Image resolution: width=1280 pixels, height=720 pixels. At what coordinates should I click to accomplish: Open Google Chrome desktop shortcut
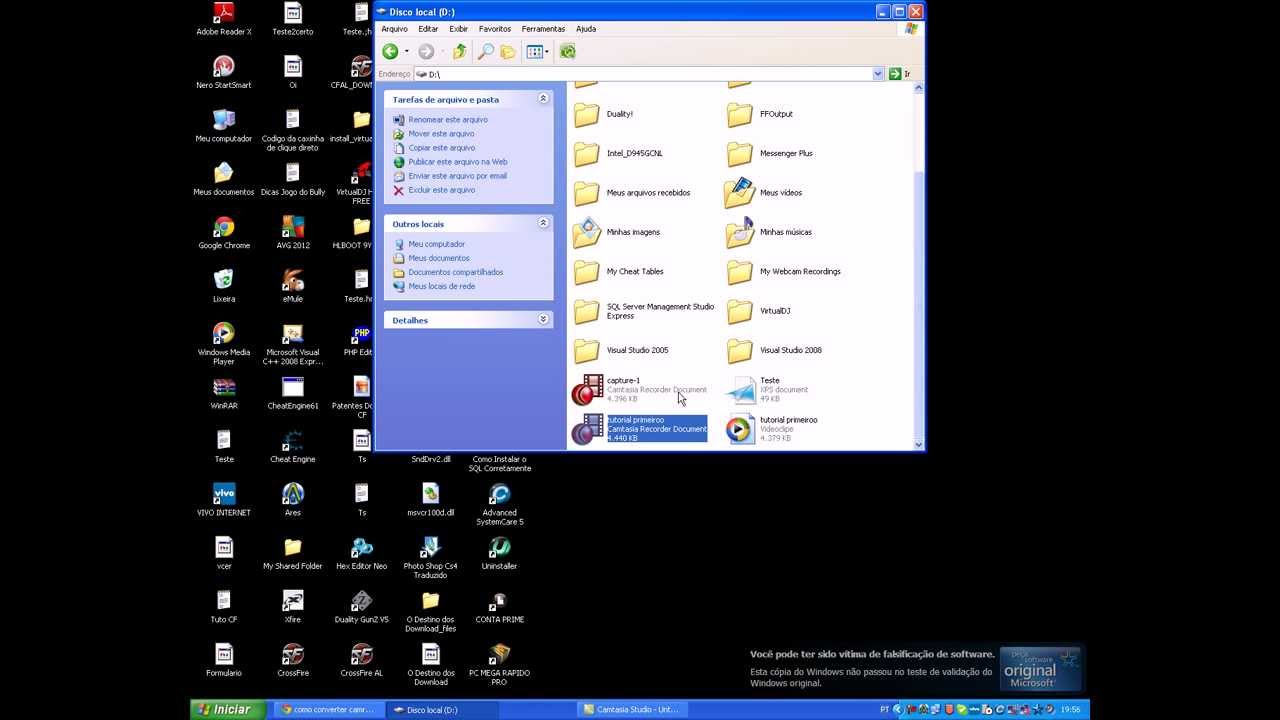(x=224, y=231)
